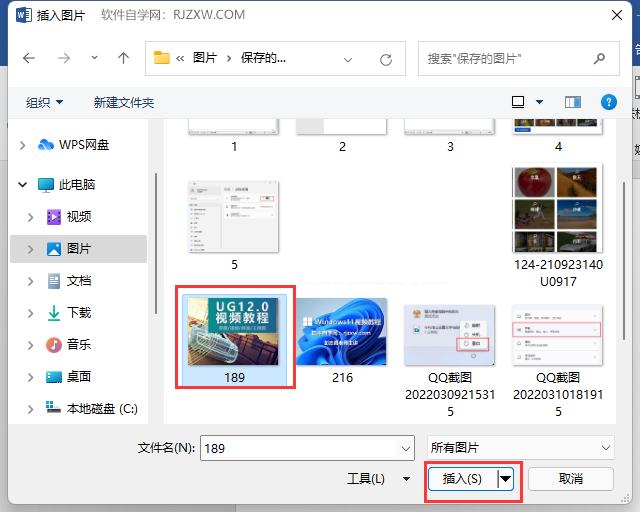640x512 pixels.
Task: Select the image file named 3
Action: [450, 136]
